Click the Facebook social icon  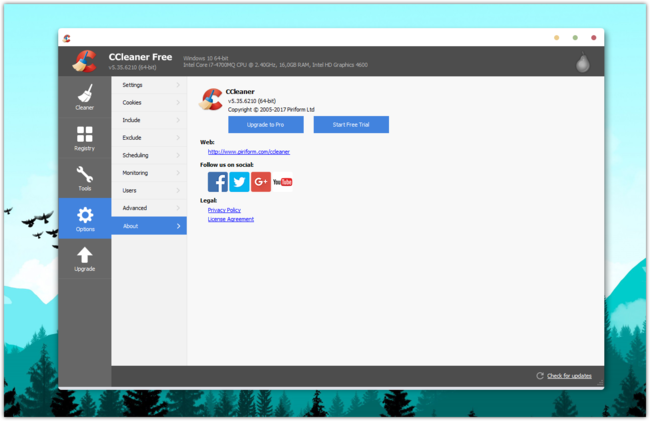tap(218, 182)
